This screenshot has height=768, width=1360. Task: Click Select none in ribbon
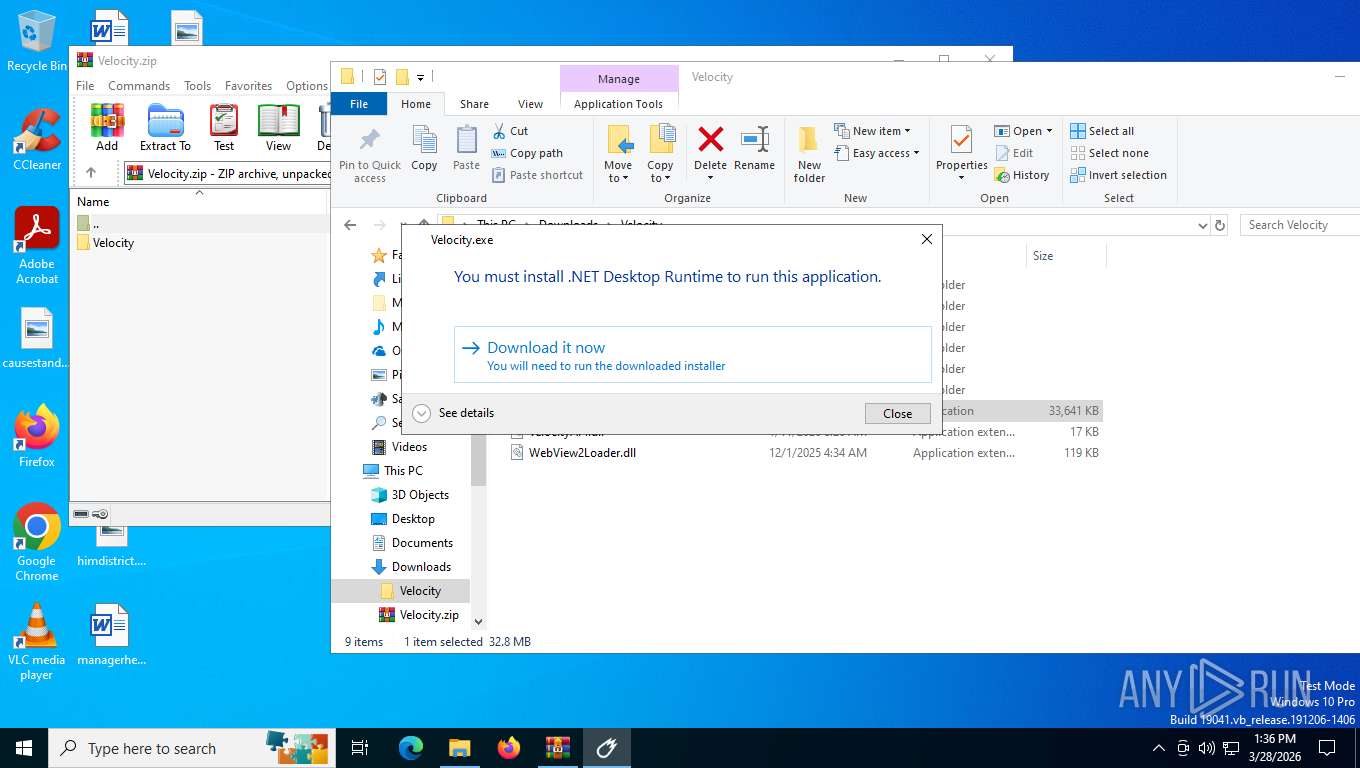tap(1109, 153)
